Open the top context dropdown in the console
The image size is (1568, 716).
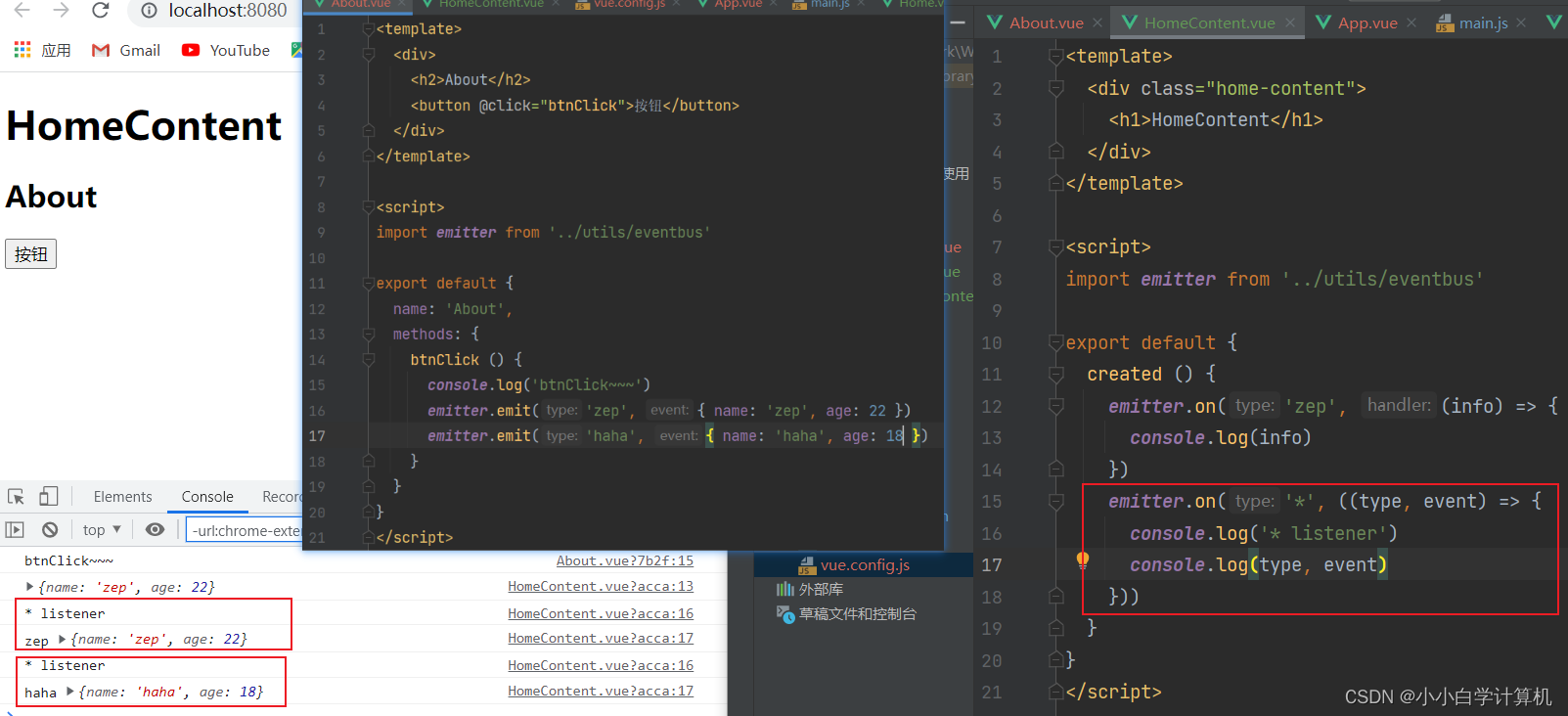tap(102, 529)
